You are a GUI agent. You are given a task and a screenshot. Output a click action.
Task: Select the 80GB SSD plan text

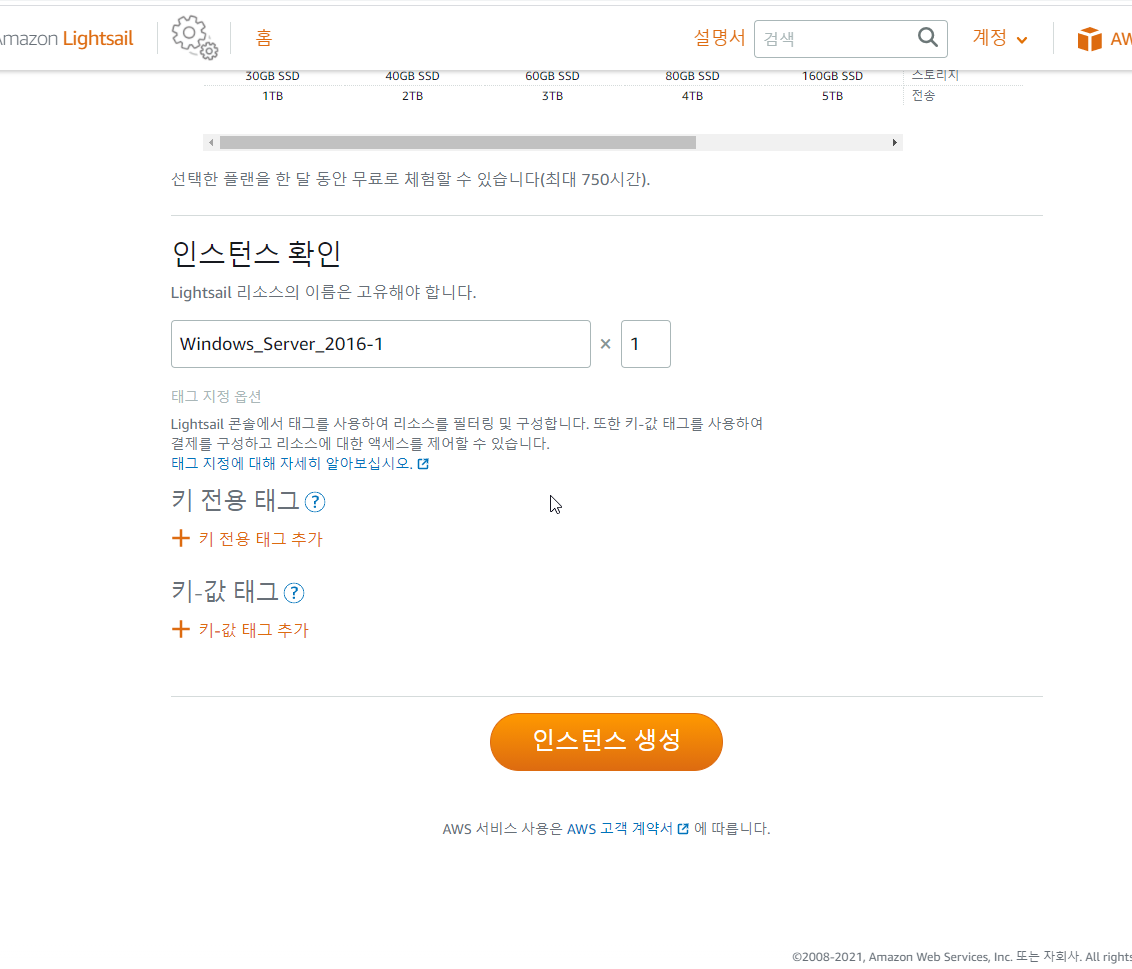(692, 76)
